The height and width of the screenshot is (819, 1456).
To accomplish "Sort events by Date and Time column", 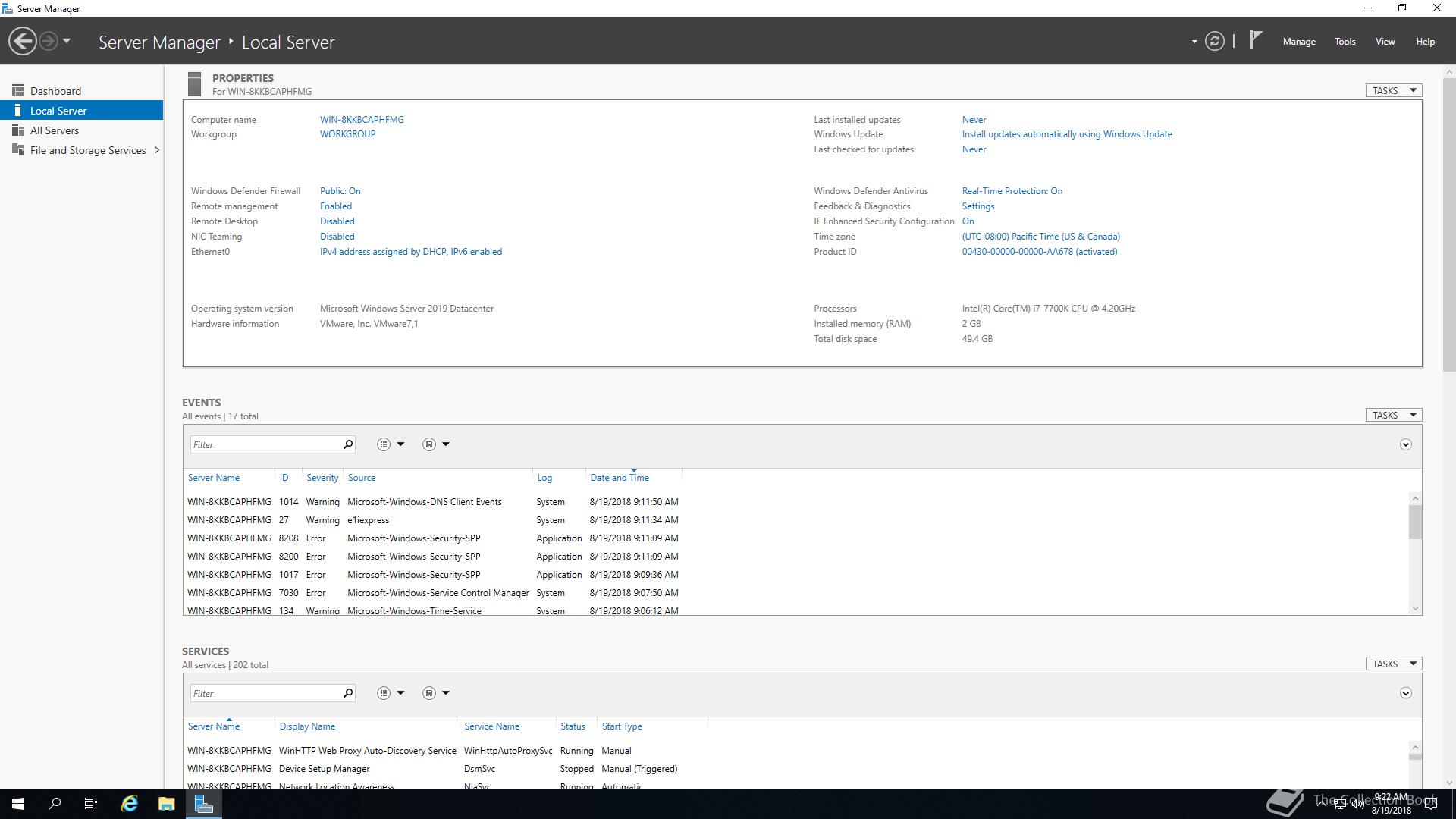I will tap(620, 478).
